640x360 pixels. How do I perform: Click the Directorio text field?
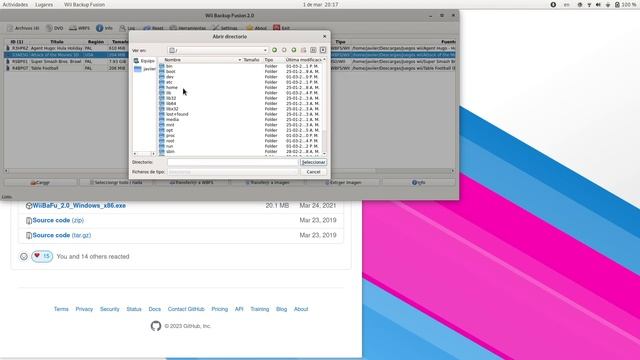pos(232,162)
